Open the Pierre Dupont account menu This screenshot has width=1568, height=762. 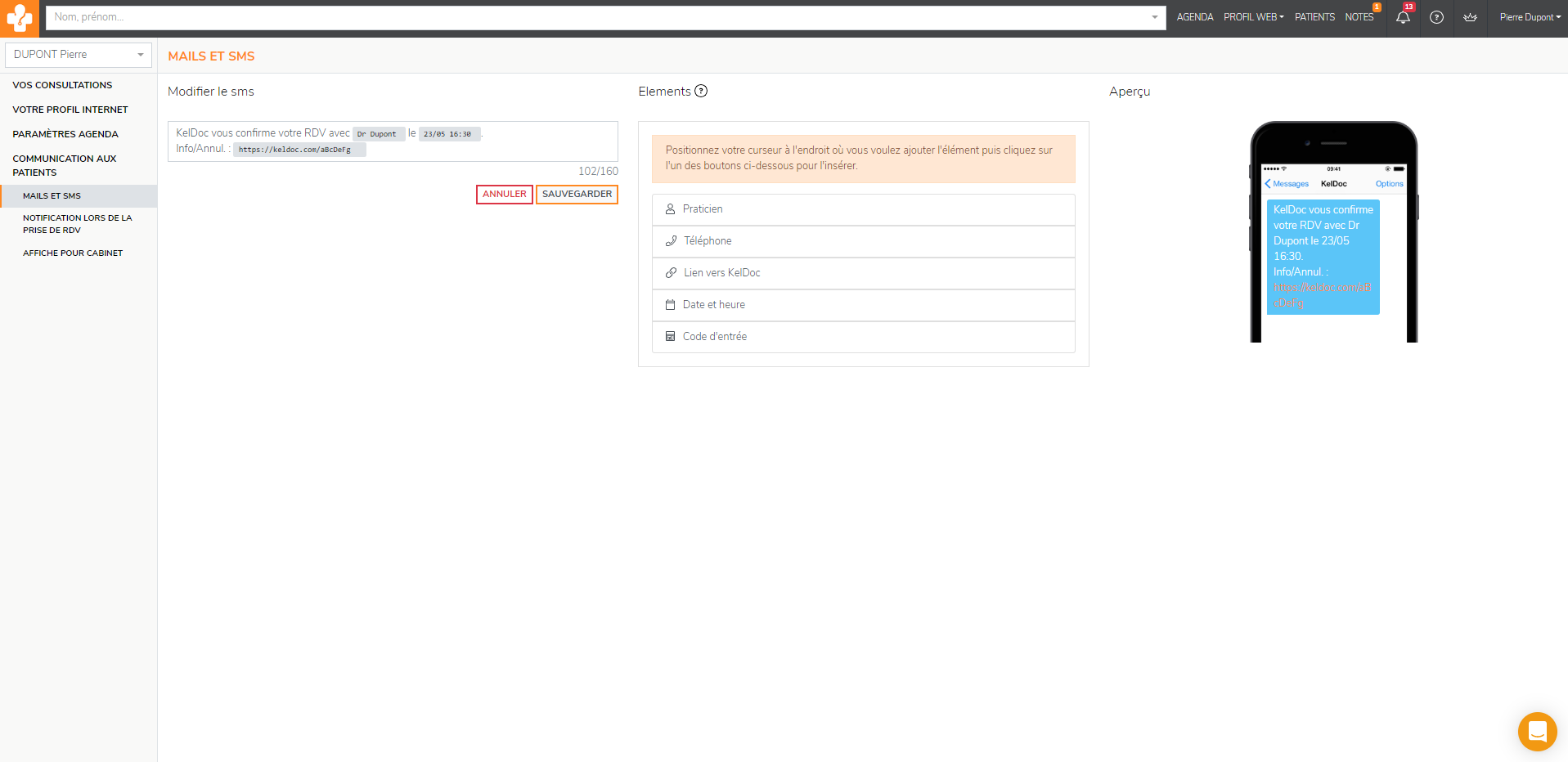(1530, 17)
